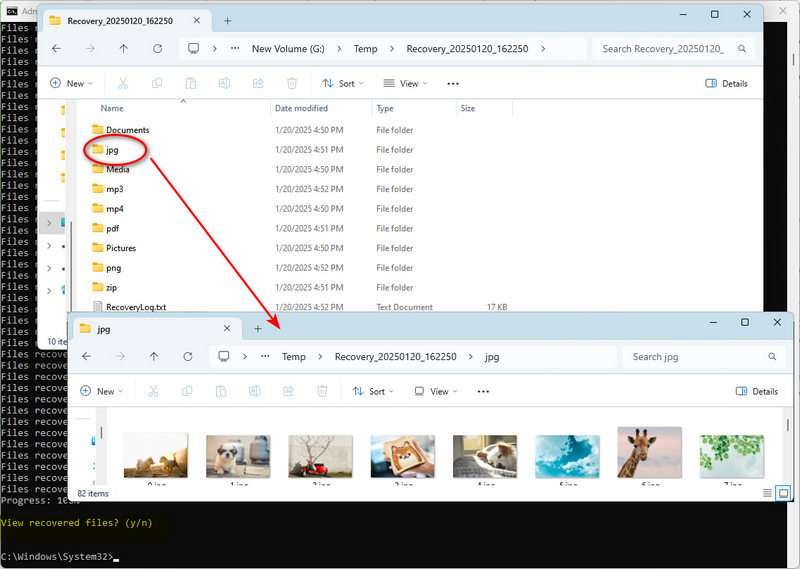Click Recovery_20250120_162250 breadcrumb in jpg window

(395, 356)
